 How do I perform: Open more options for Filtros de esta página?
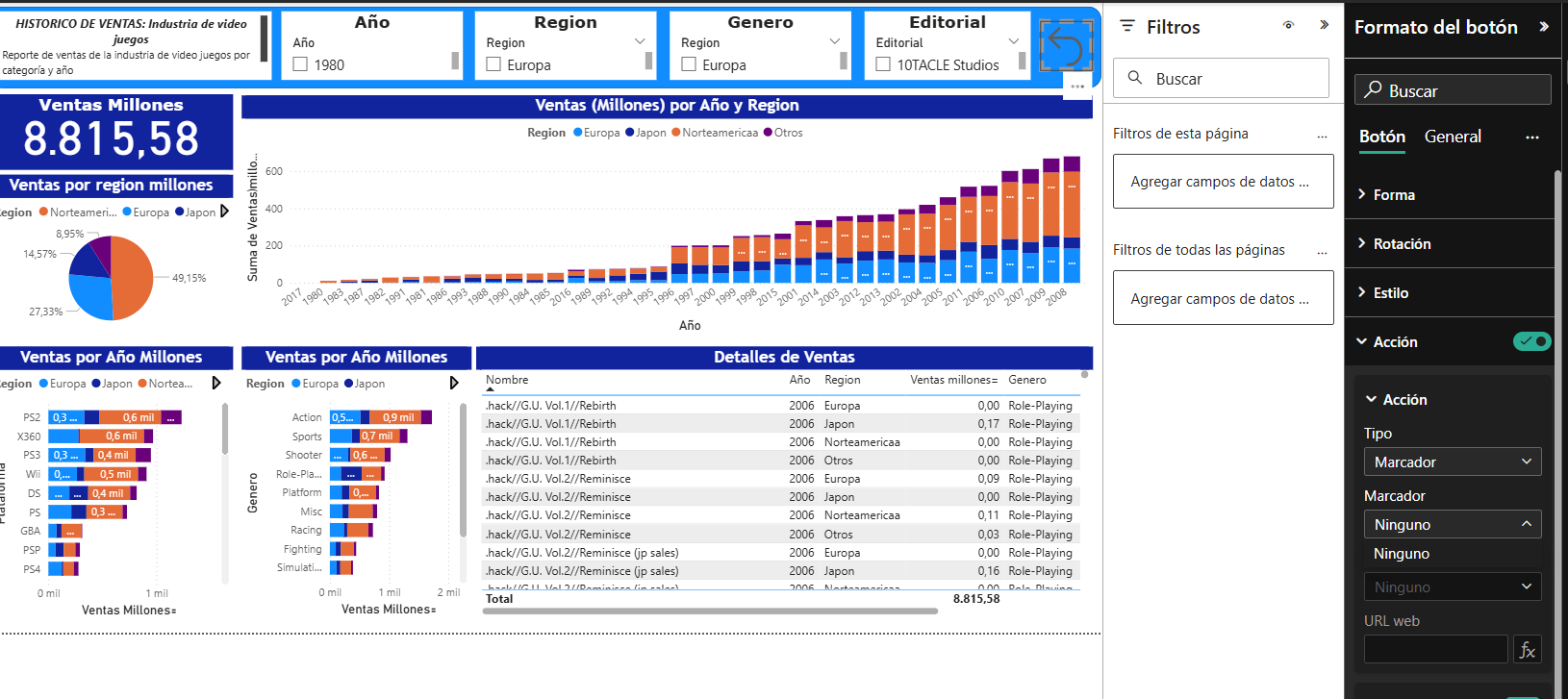coord(1322,136)
